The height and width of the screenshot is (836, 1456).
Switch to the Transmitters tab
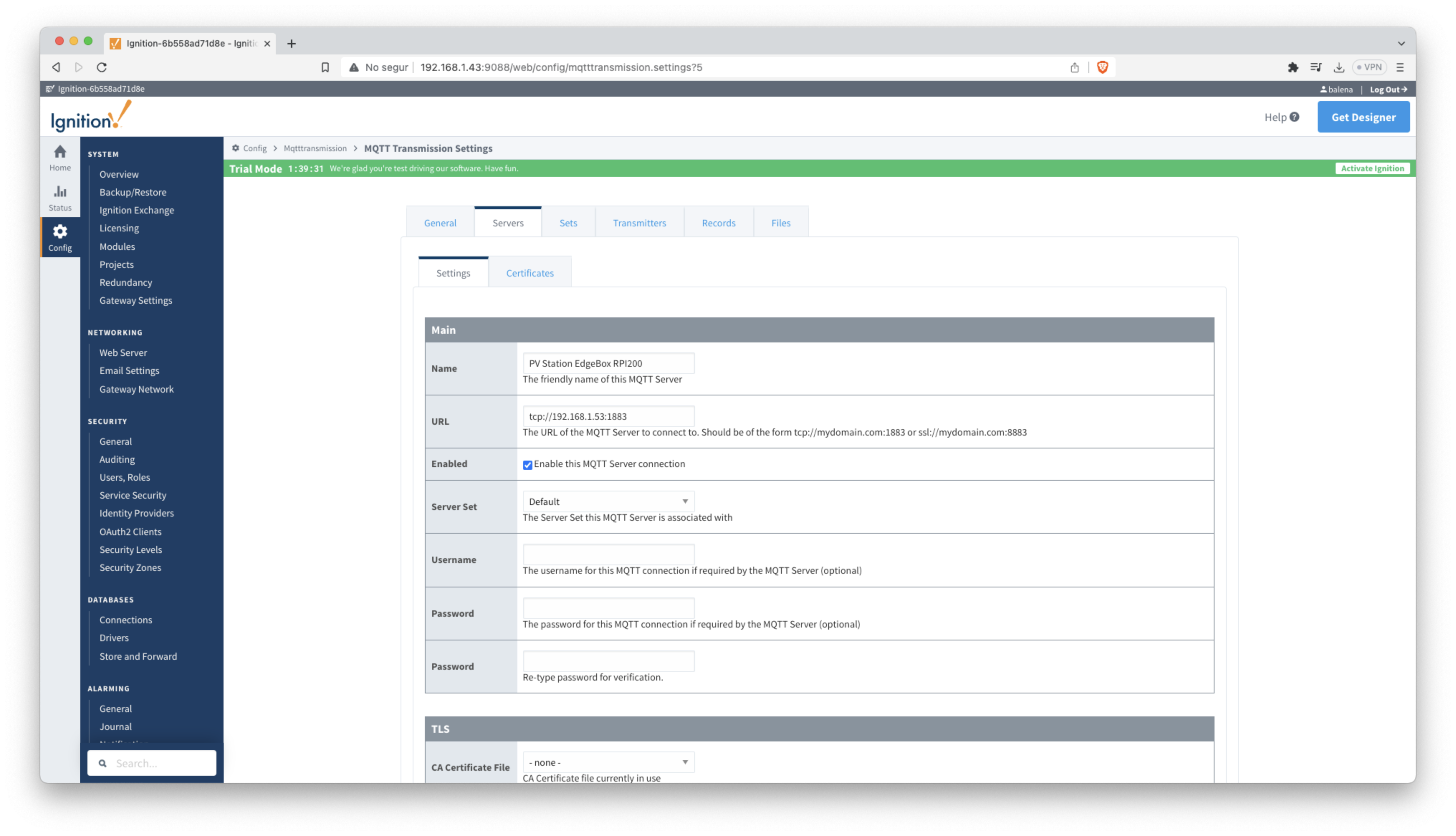pyautogui.click(x=639, y=223)
